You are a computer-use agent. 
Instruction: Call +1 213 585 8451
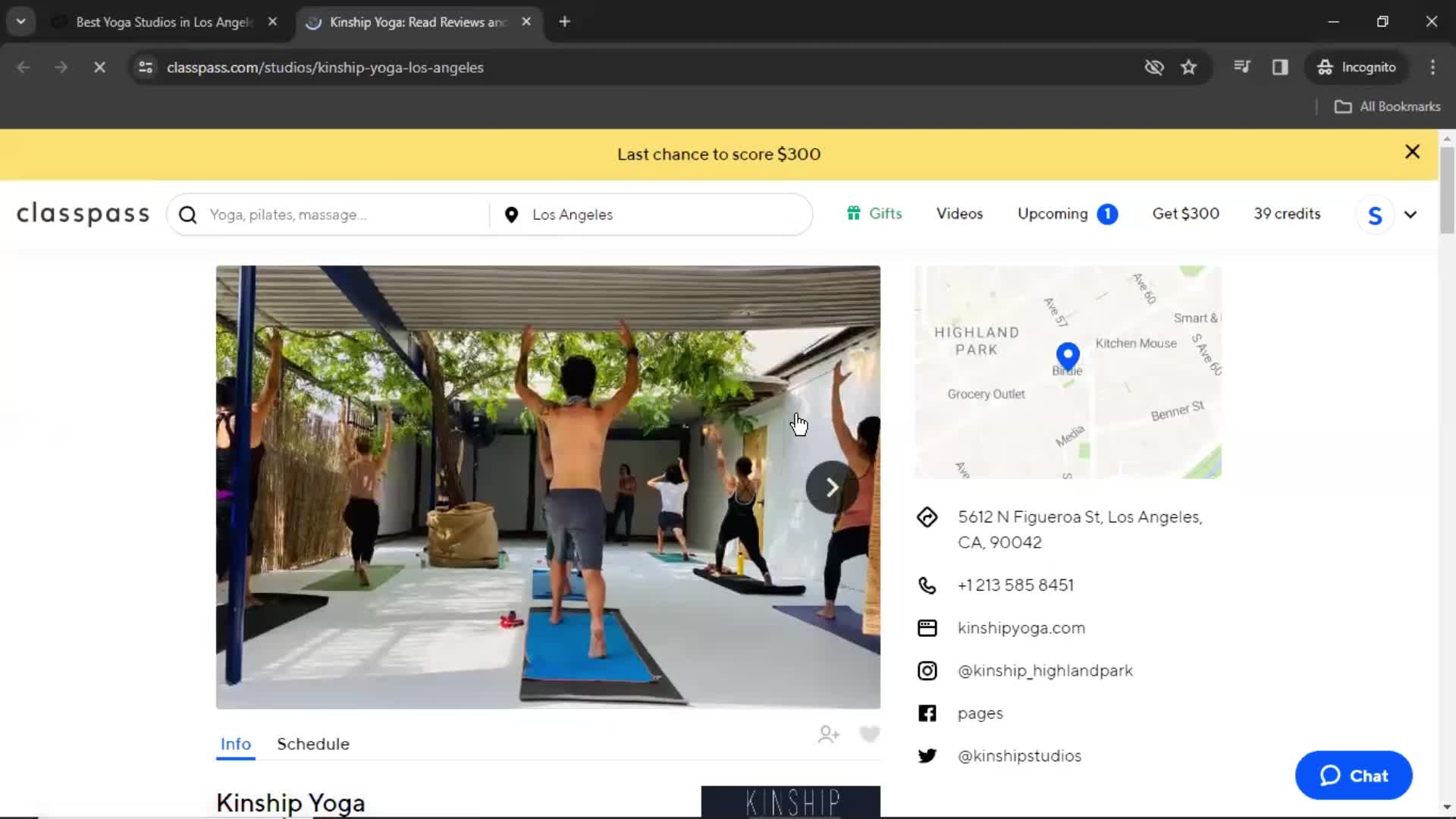click(1015, 585)
